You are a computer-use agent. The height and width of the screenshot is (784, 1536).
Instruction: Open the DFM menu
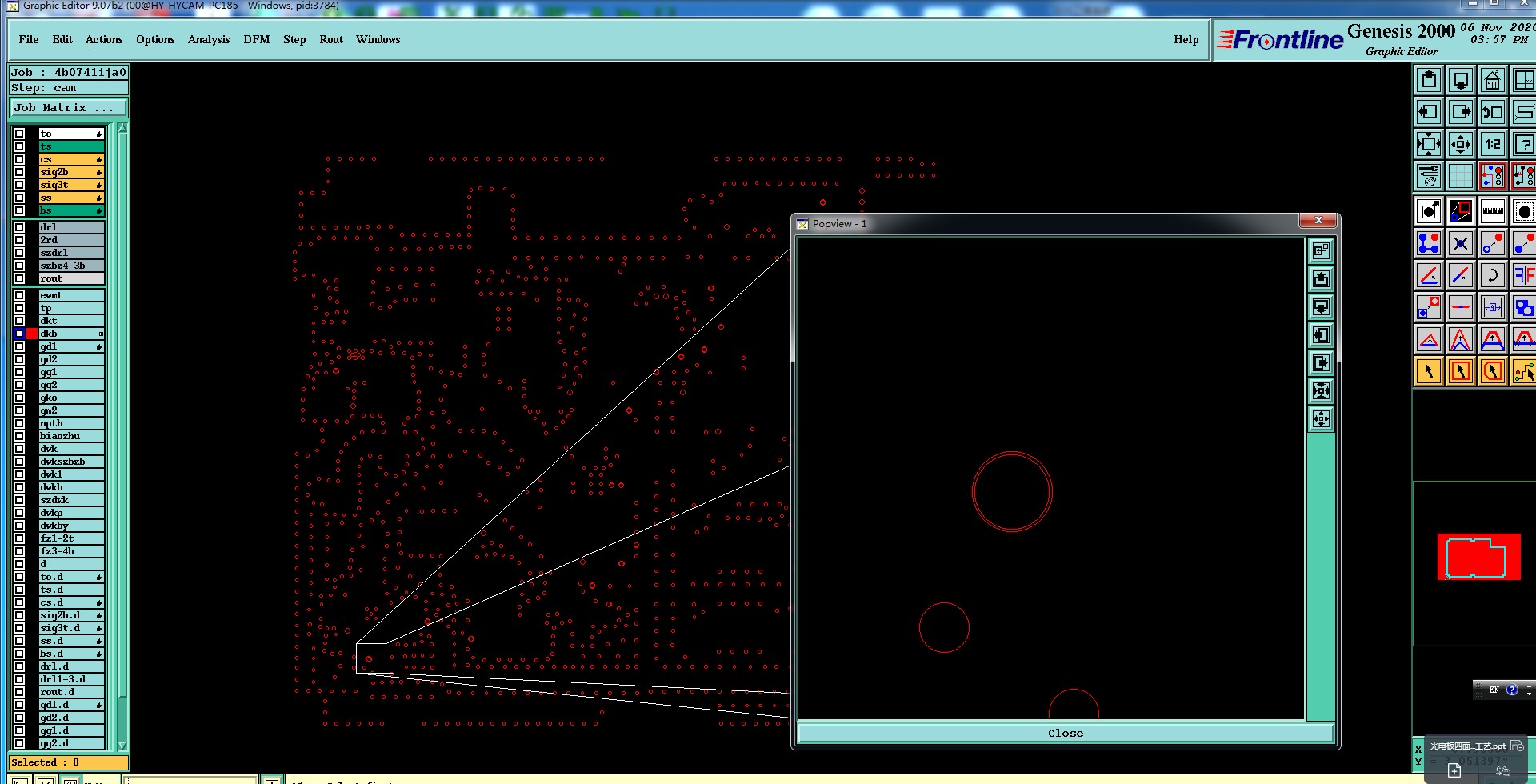[x=257, y=39]
